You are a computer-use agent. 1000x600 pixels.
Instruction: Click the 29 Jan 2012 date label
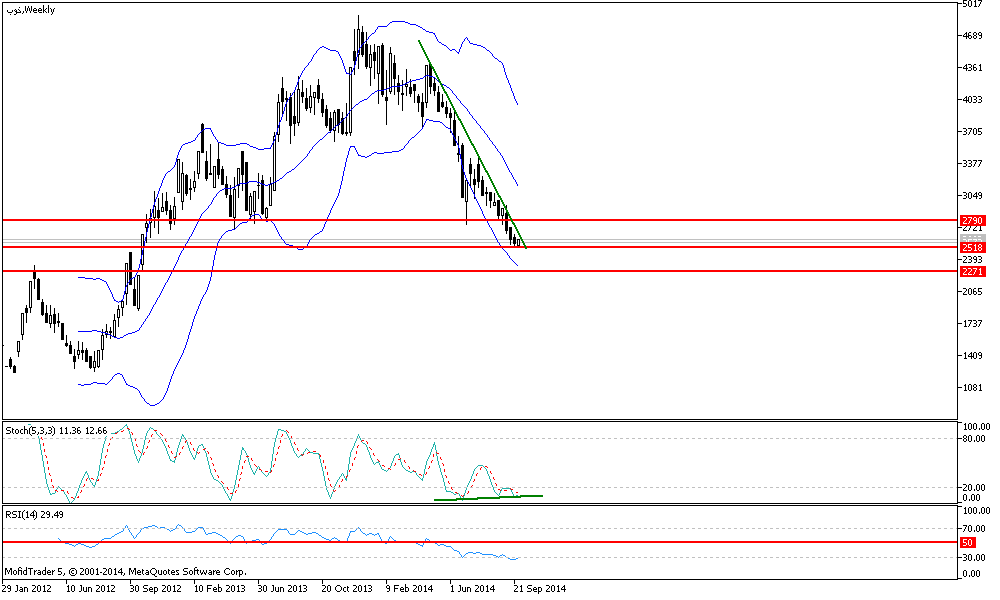28,589
